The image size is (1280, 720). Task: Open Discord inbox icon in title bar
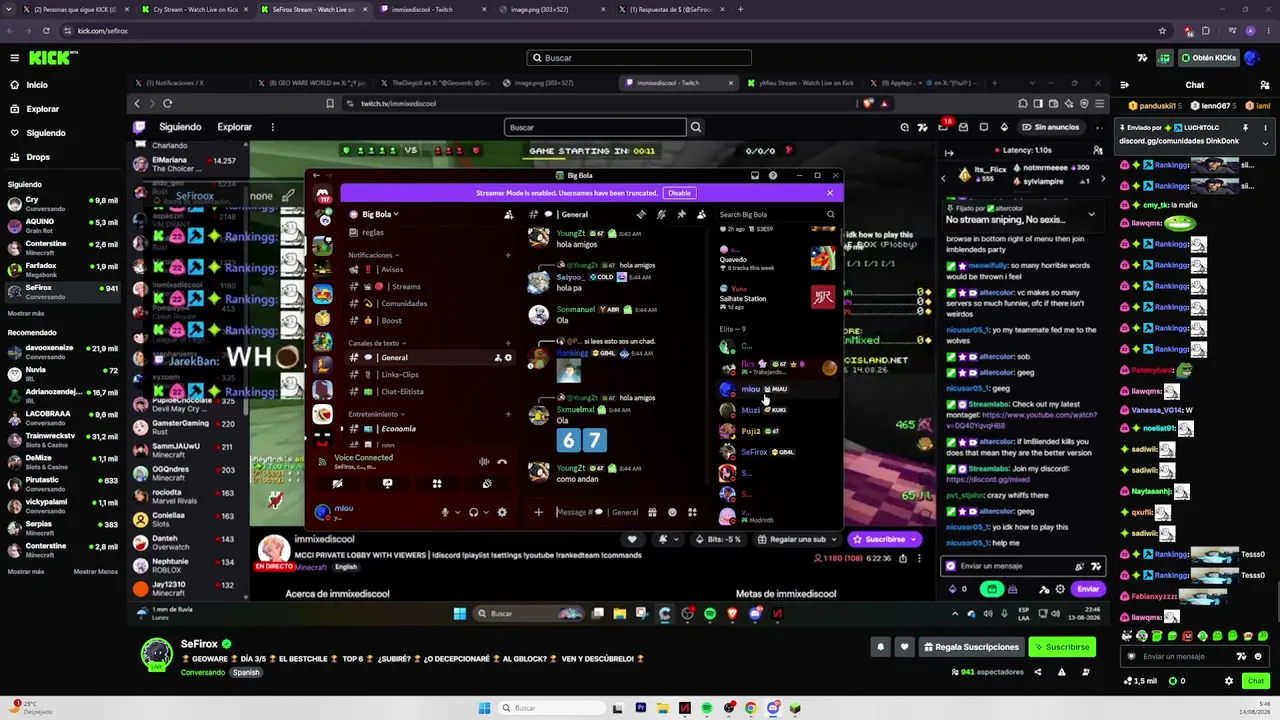(755, 176)
